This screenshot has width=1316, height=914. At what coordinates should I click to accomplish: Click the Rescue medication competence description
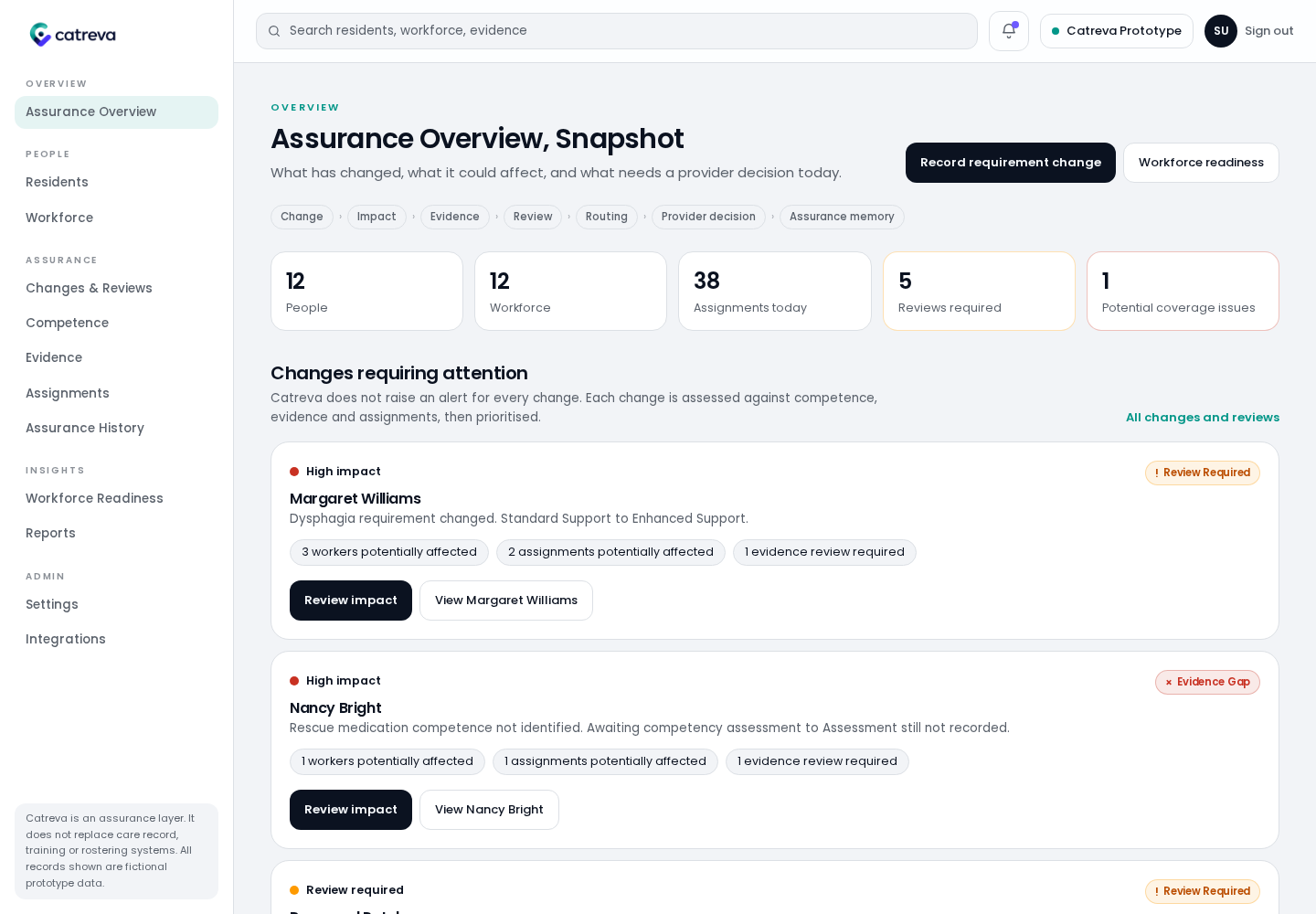(650, 728)
